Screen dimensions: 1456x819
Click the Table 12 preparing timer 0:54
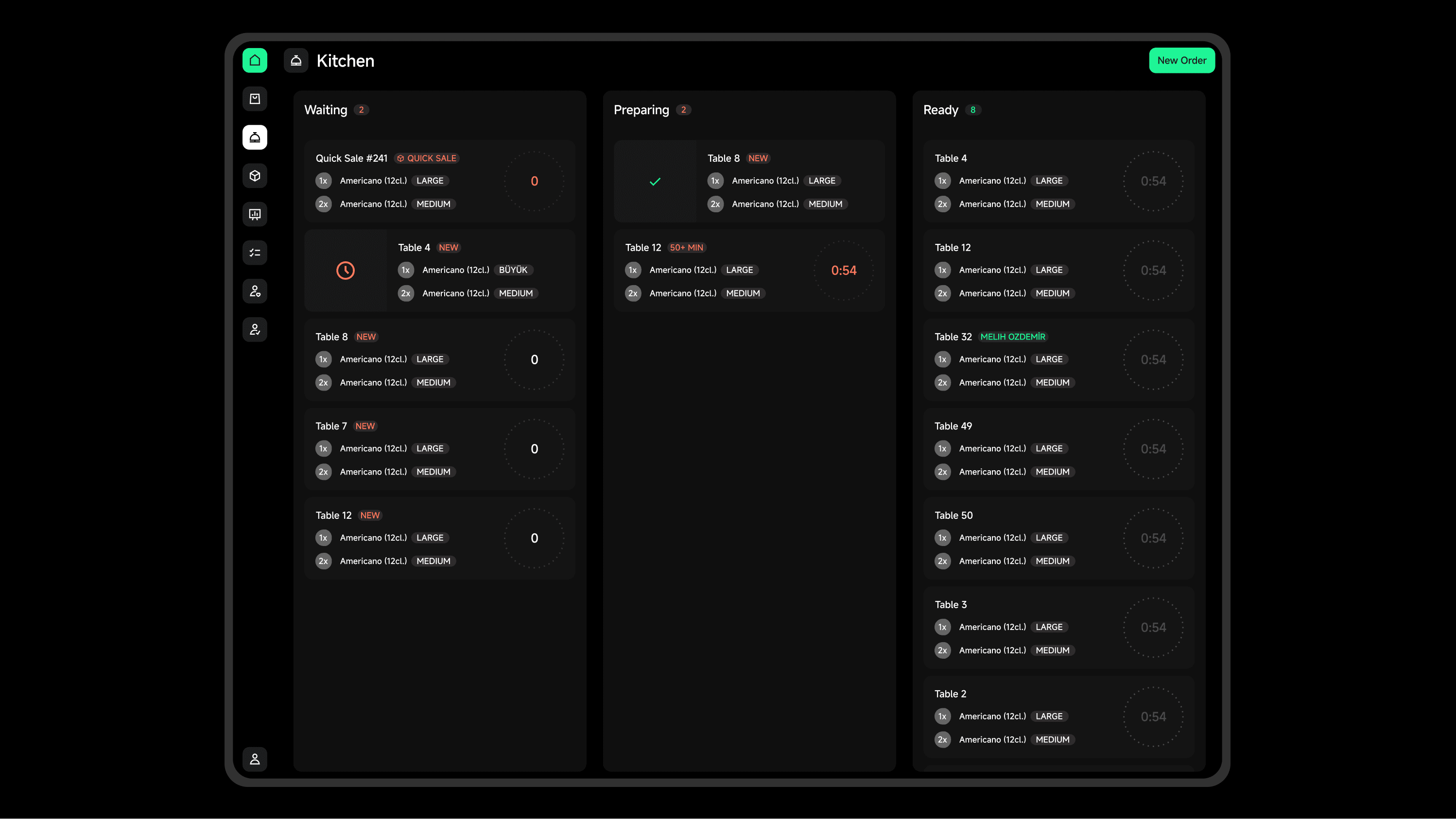[x=843, y=271]
